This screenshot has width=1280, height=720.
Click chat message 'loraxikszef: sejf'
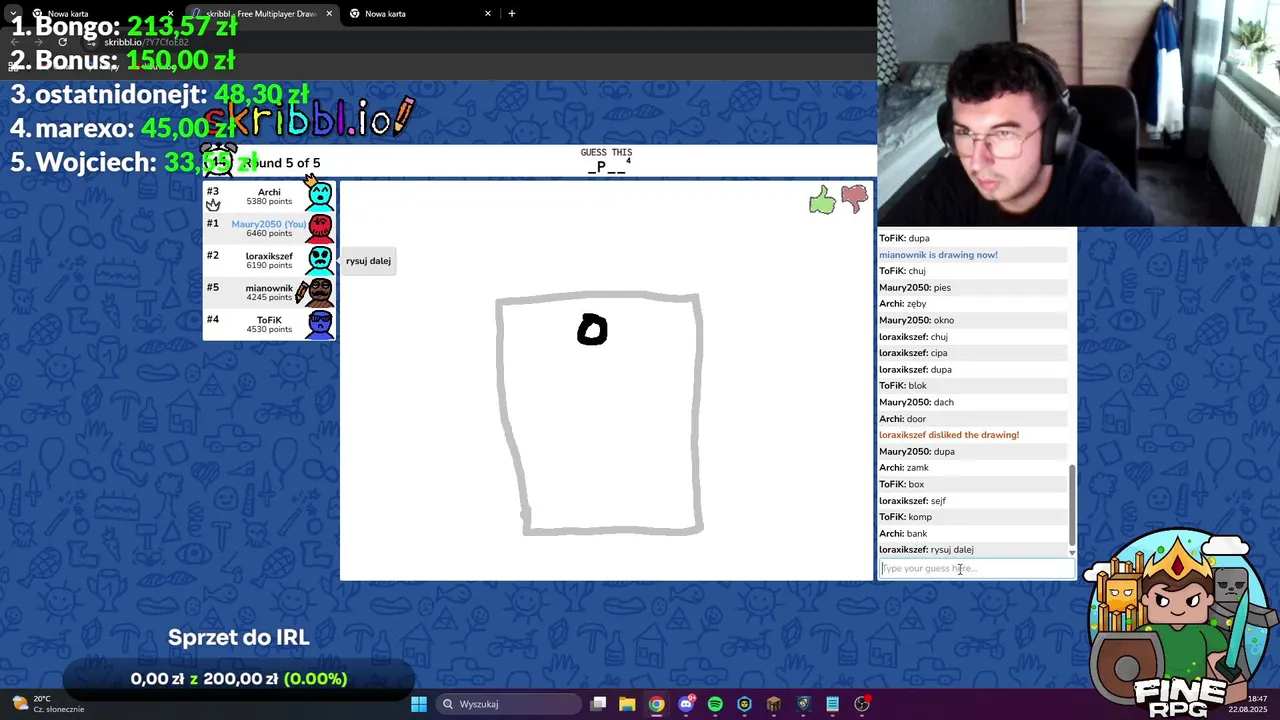[912, 501]
